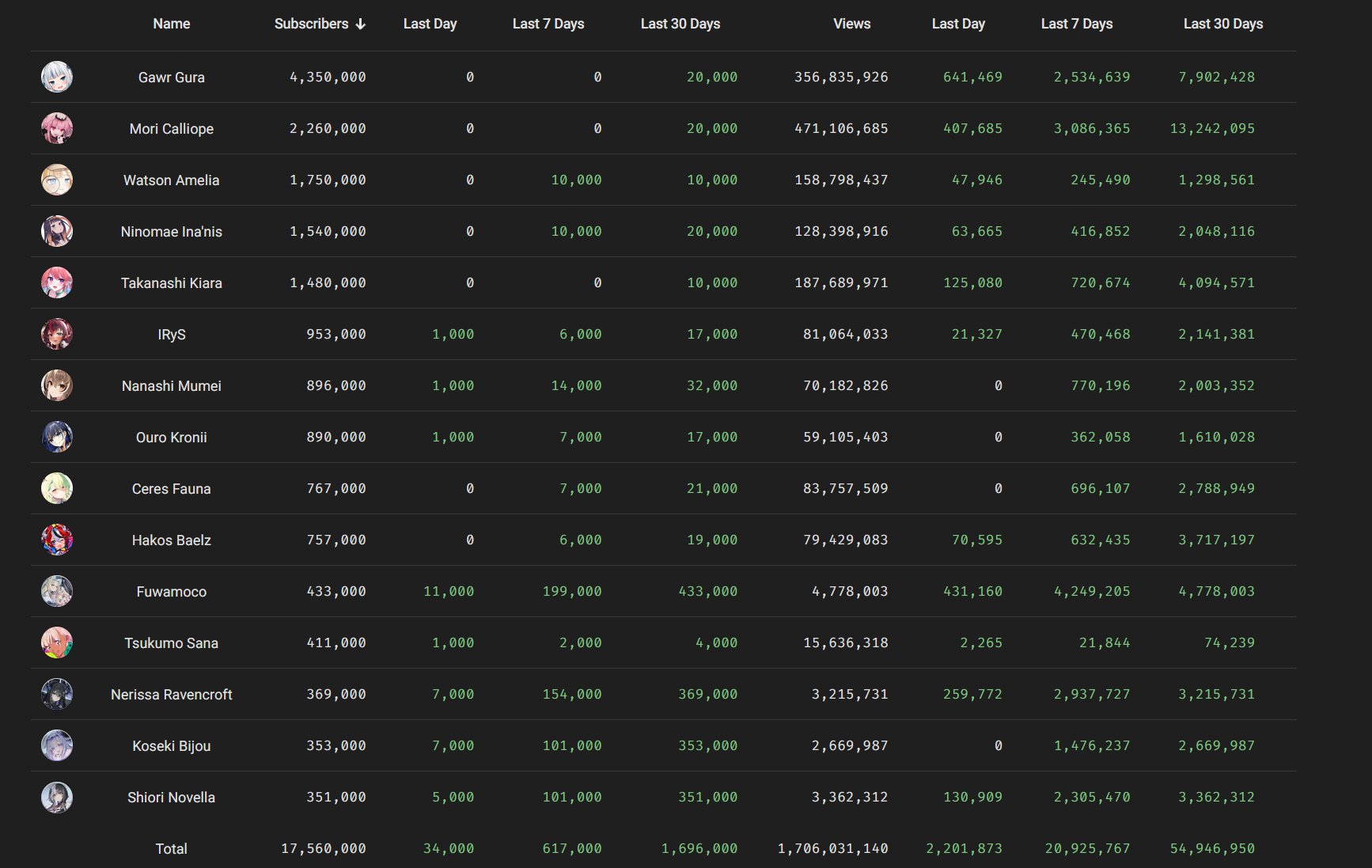Click Hakos Baelz avatar image
Screen dimensions: 1372x868
click(x=57, y=540)
